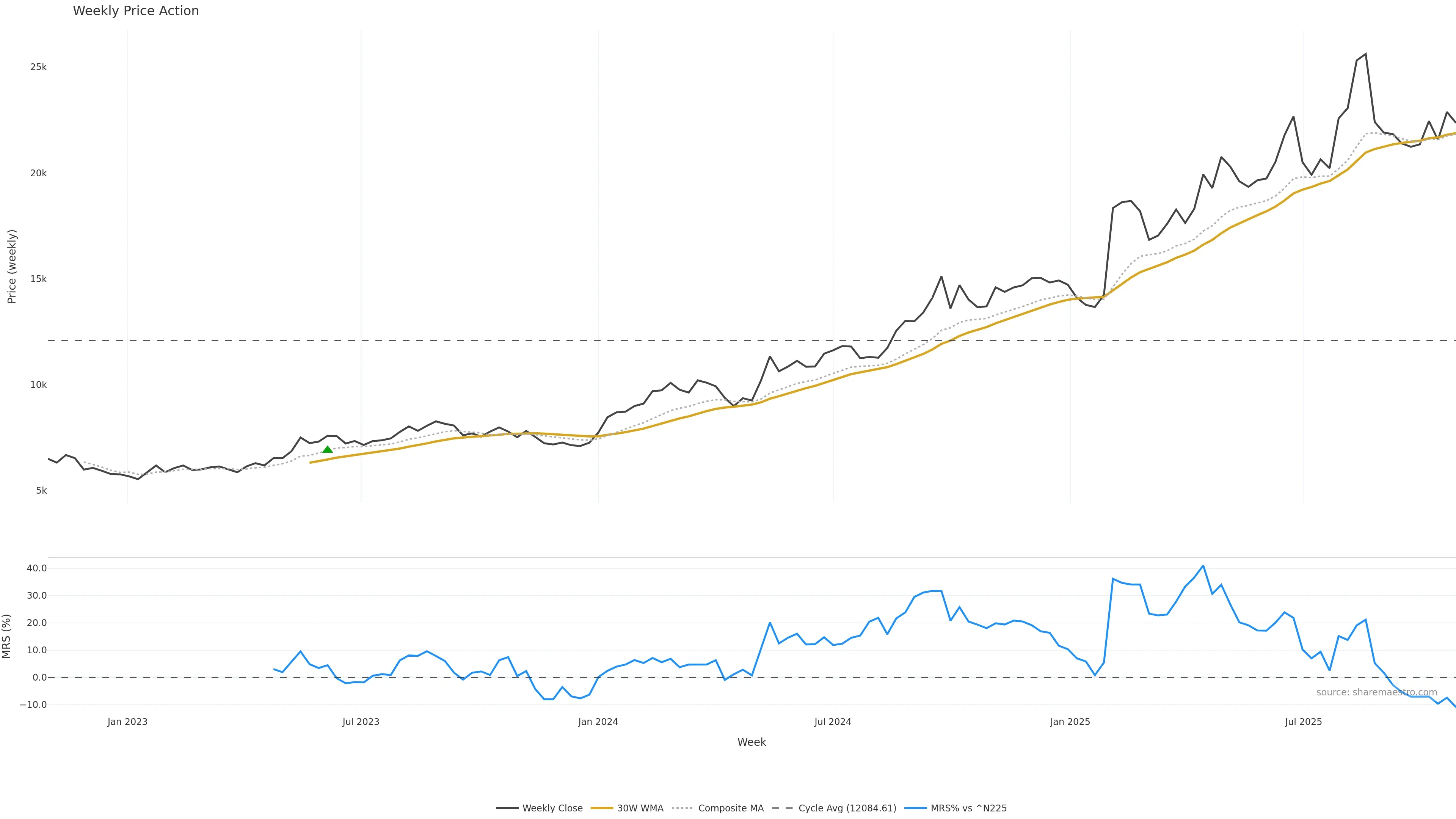This screenshot has height=819, width=1456.
Task: Toggle Composite MA legend label
Action: tap(730, 808)
